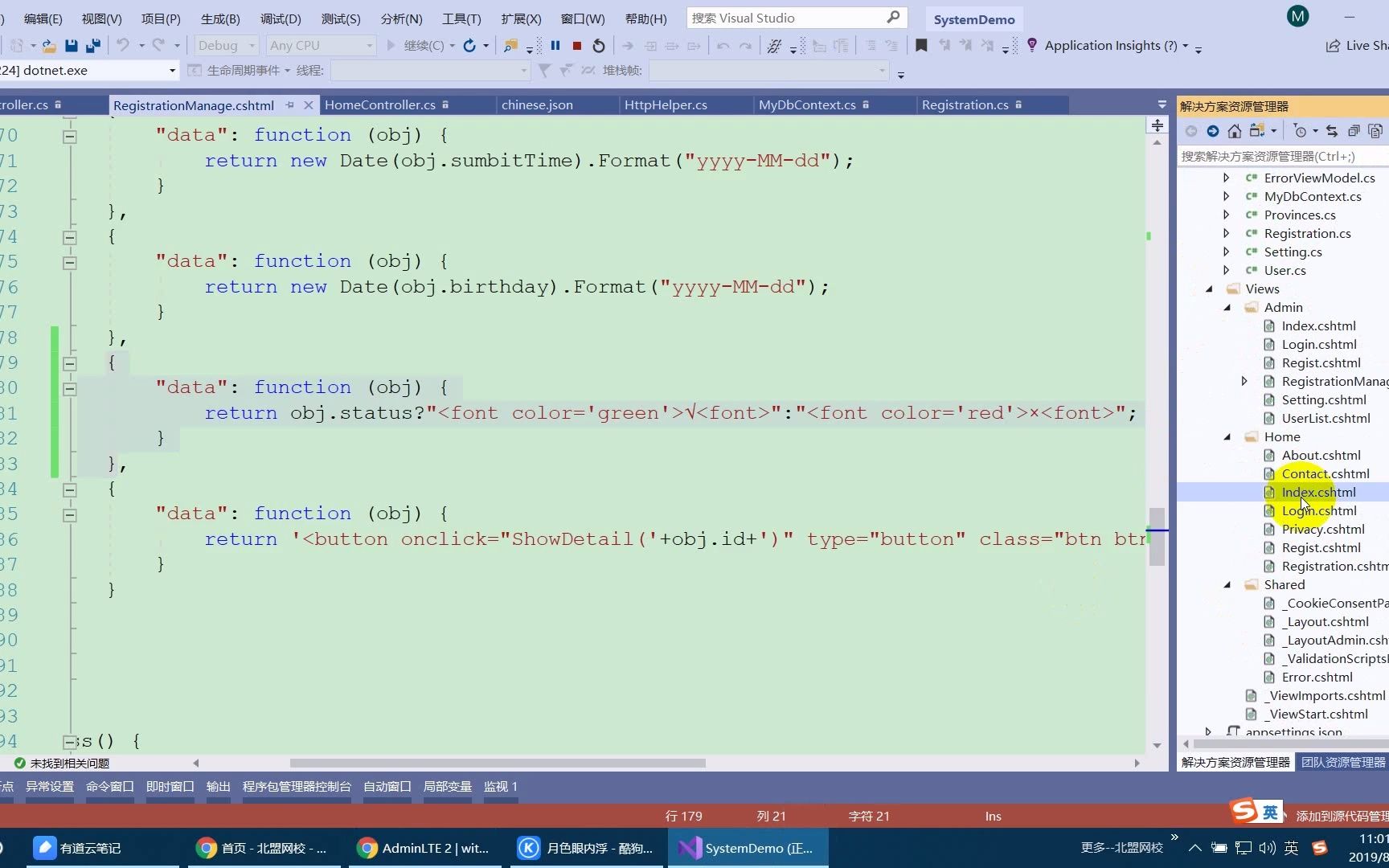This screenshot has width=1389, height=868.
Task: Stop debugging with the red square
Action: 577,46
